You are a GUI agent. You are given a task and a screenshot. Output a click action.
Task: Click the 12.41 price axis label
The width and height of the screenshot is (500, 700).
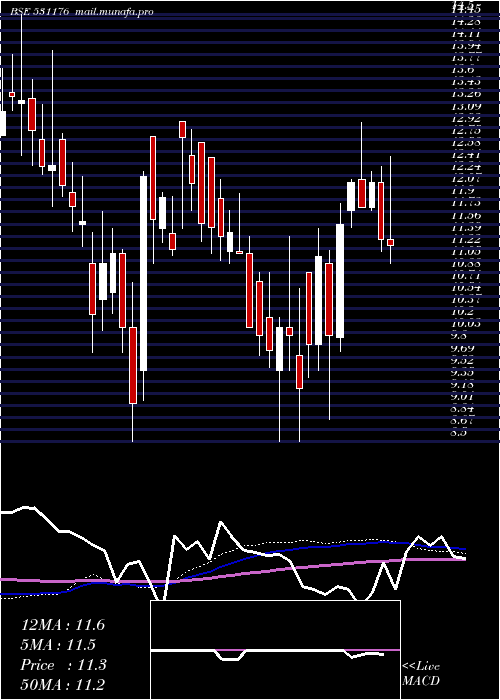coord(467,155)
